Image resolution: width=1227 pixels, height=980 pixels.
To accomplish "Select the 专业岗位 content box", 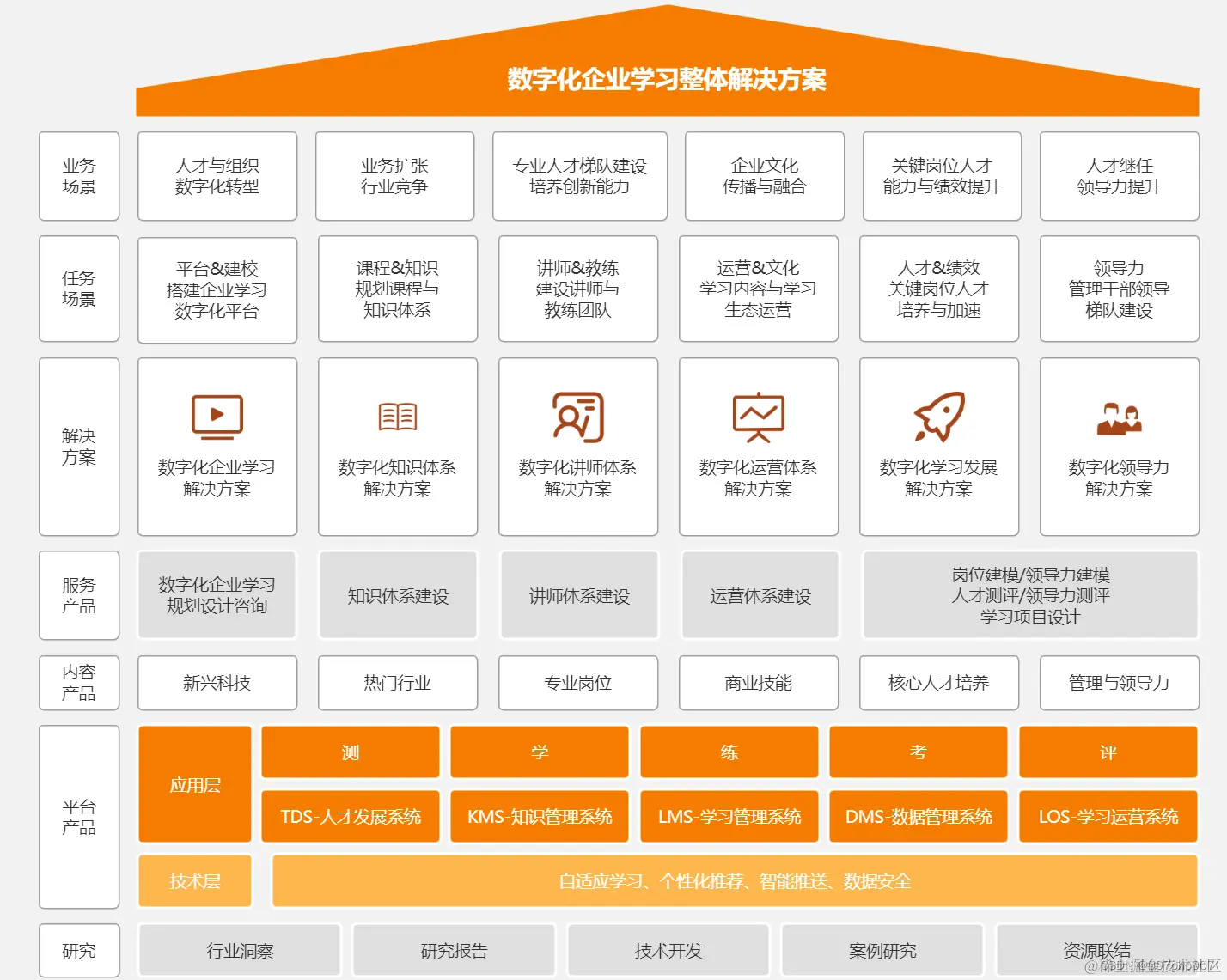I will pos(578,683).
